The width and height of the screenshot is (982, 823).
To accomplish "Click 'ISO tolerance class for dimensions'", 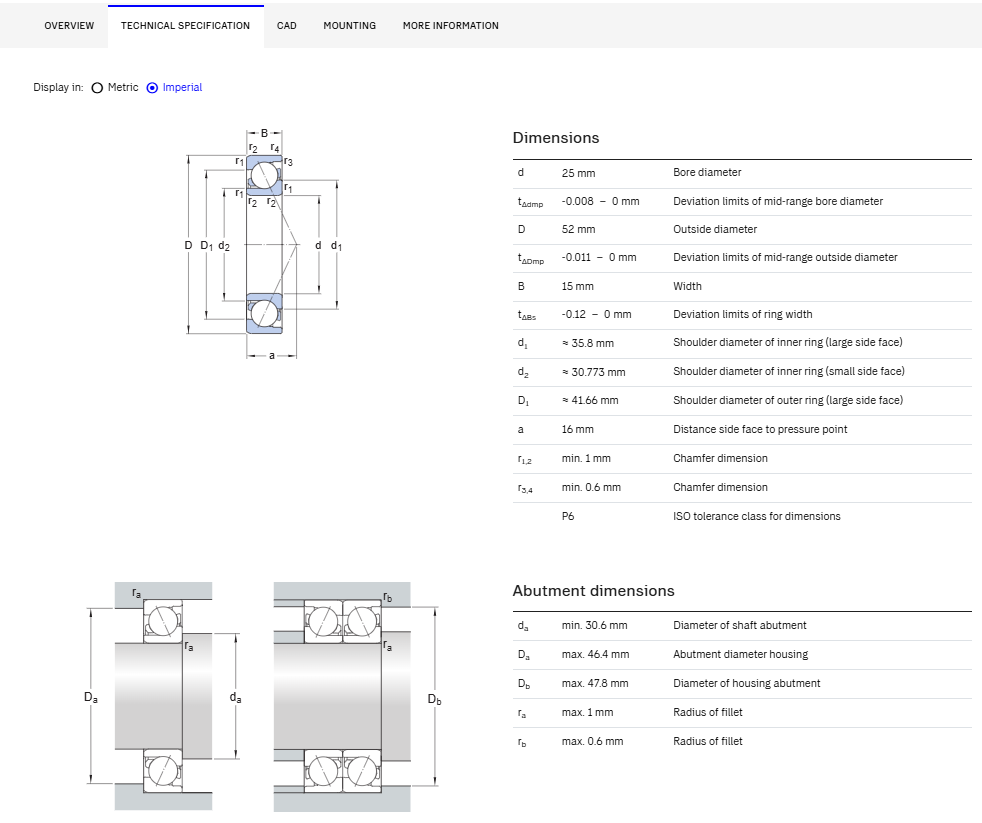I will coord(757,516).
